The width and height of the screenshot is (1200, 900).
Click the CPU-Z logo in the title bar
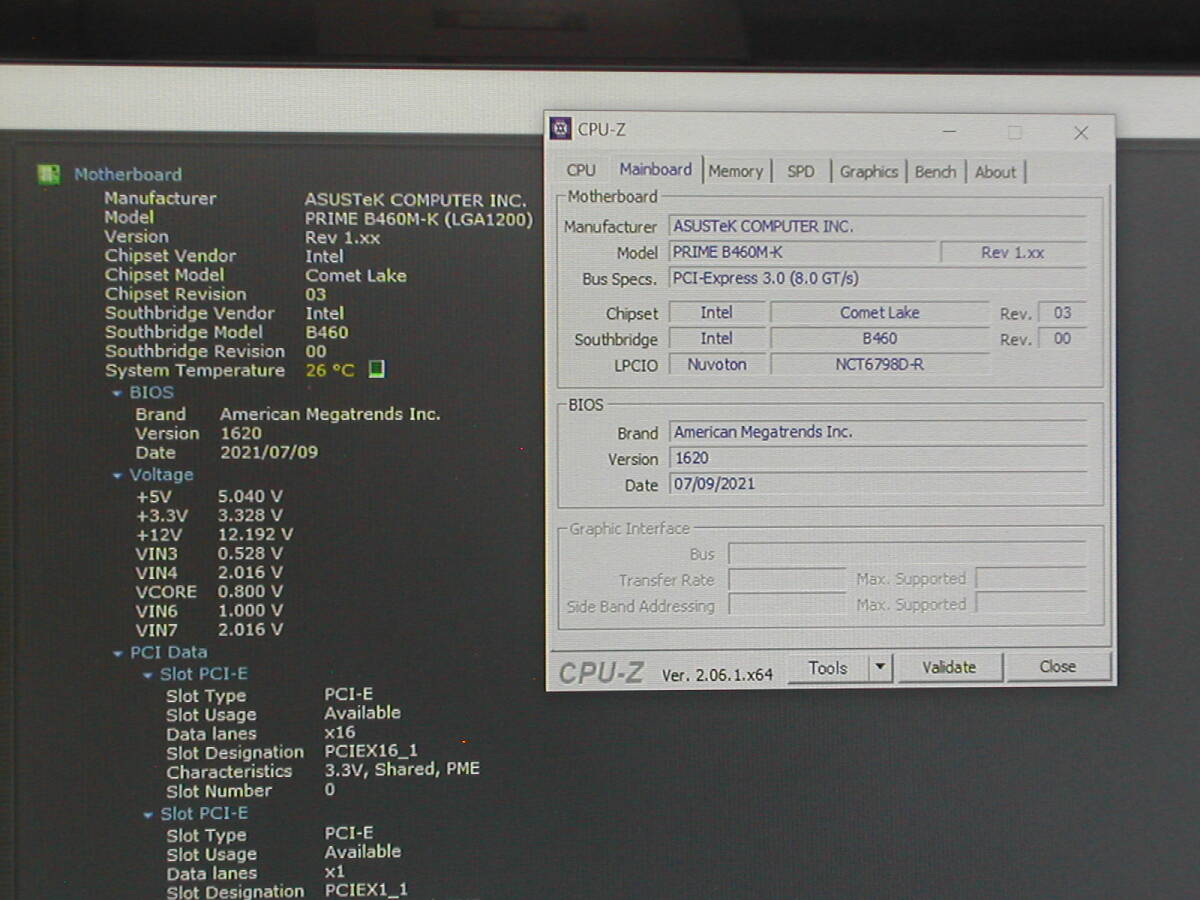pyautogui.click(x=561, y=129)
